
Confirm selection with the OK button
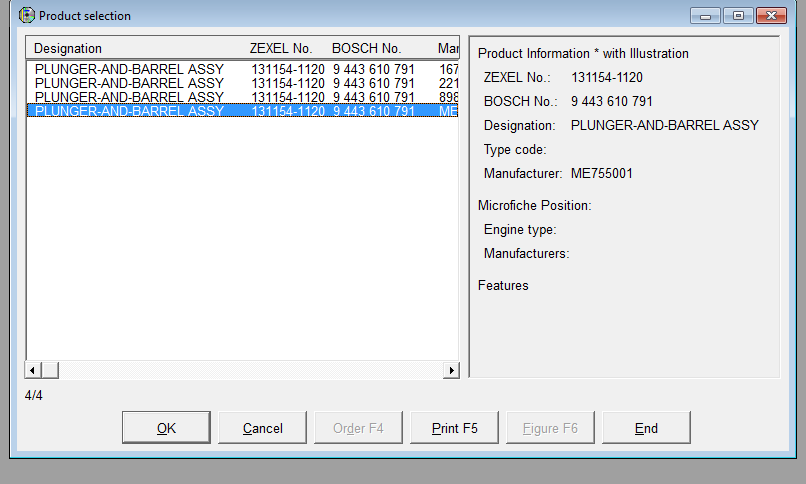[166, 428]
